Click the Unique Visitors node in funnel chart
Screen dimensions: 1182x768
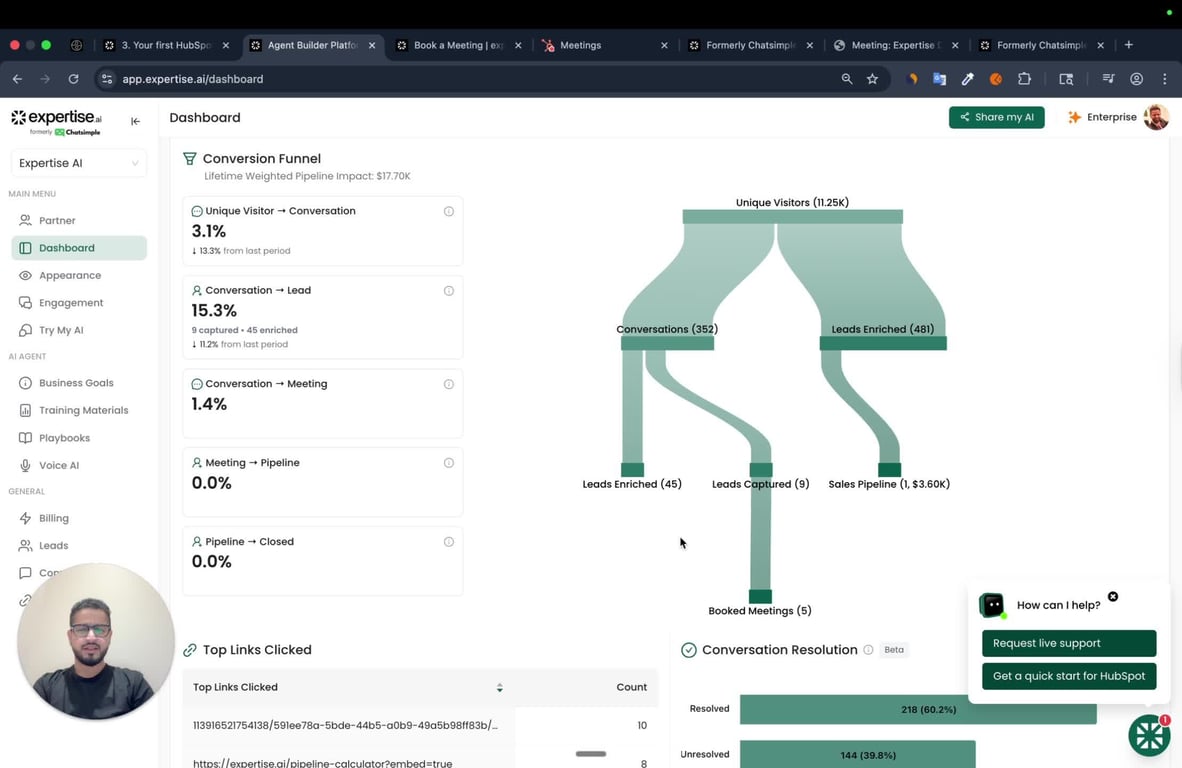(792, 216)
